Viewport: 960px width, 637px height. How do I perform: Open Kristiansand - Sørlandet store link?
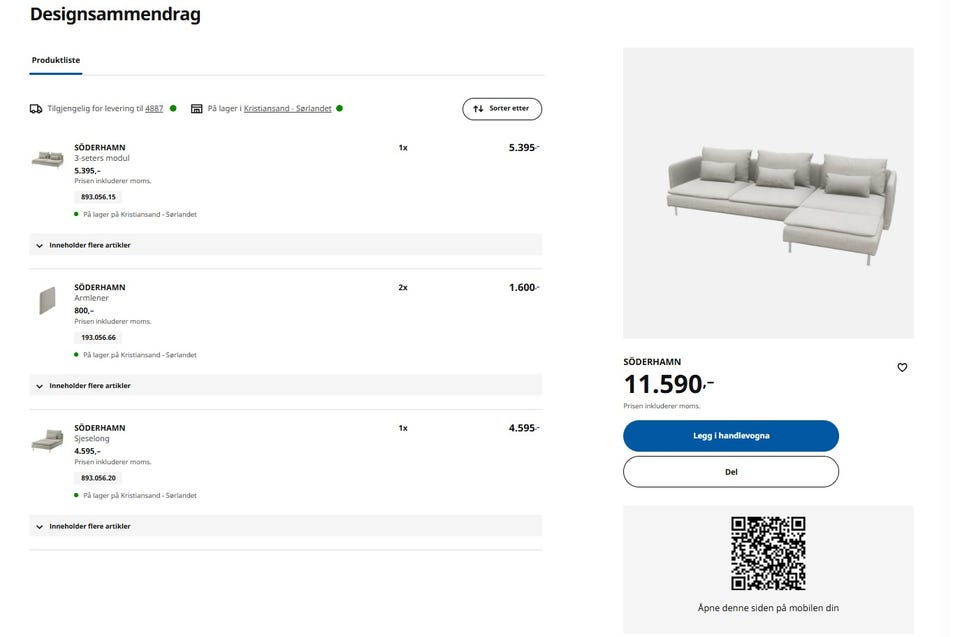click(x=287, y=108)
